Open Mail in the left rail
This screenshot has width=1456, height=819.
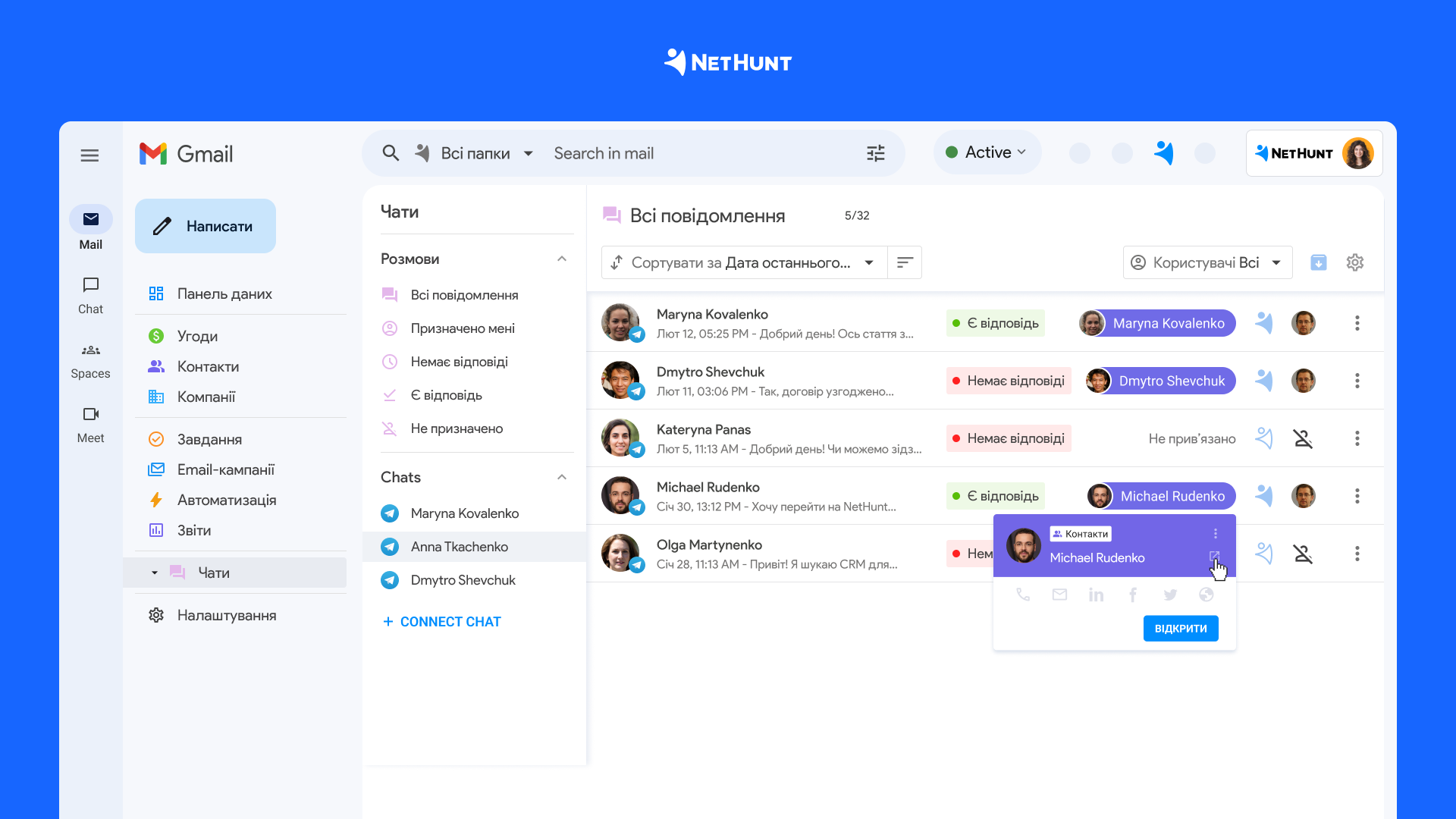[x=91, y=227]
